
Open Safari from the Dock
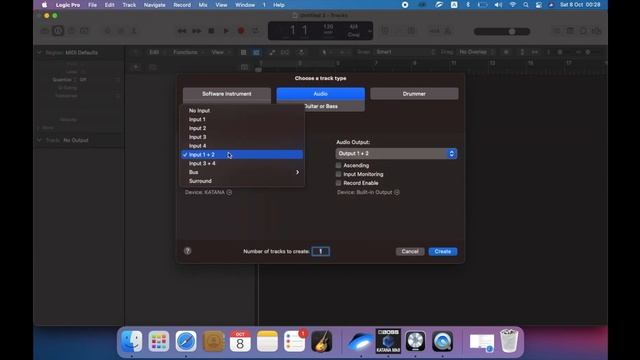[186, 341]
